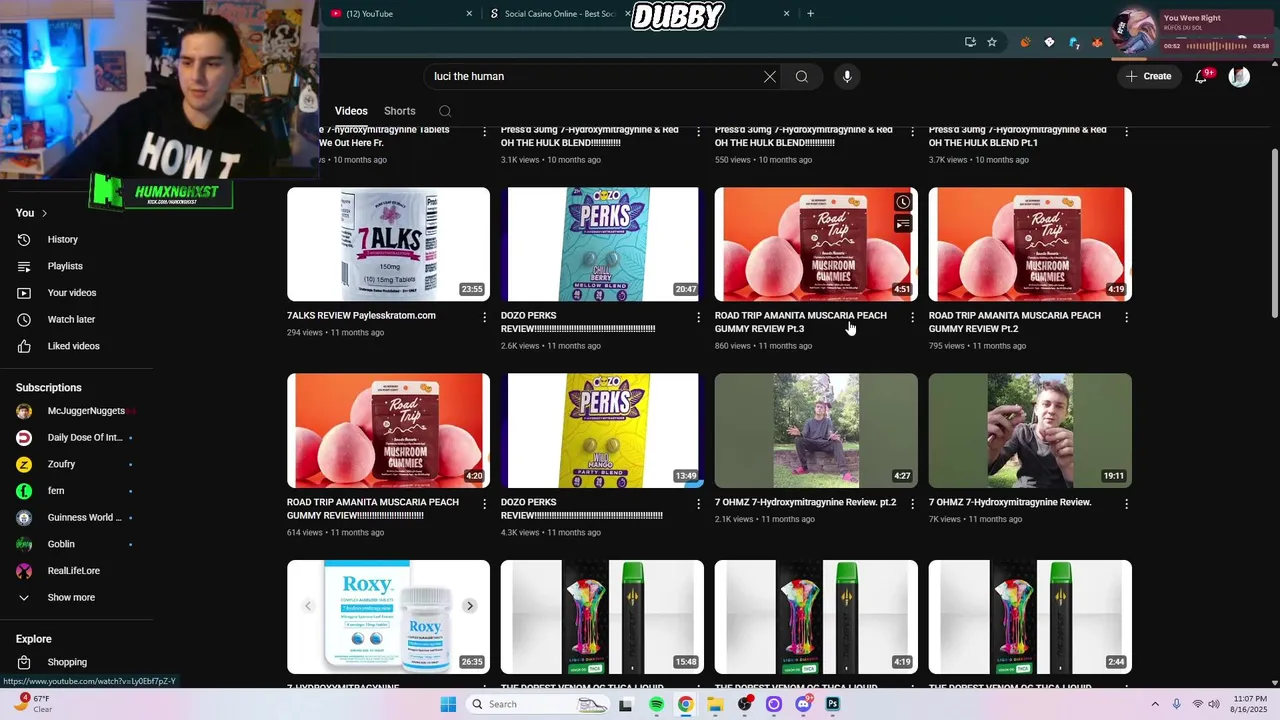Open options for DOZO PERKS Party Blend video
Screen dimensions: 1280x720
pos(698,504)
